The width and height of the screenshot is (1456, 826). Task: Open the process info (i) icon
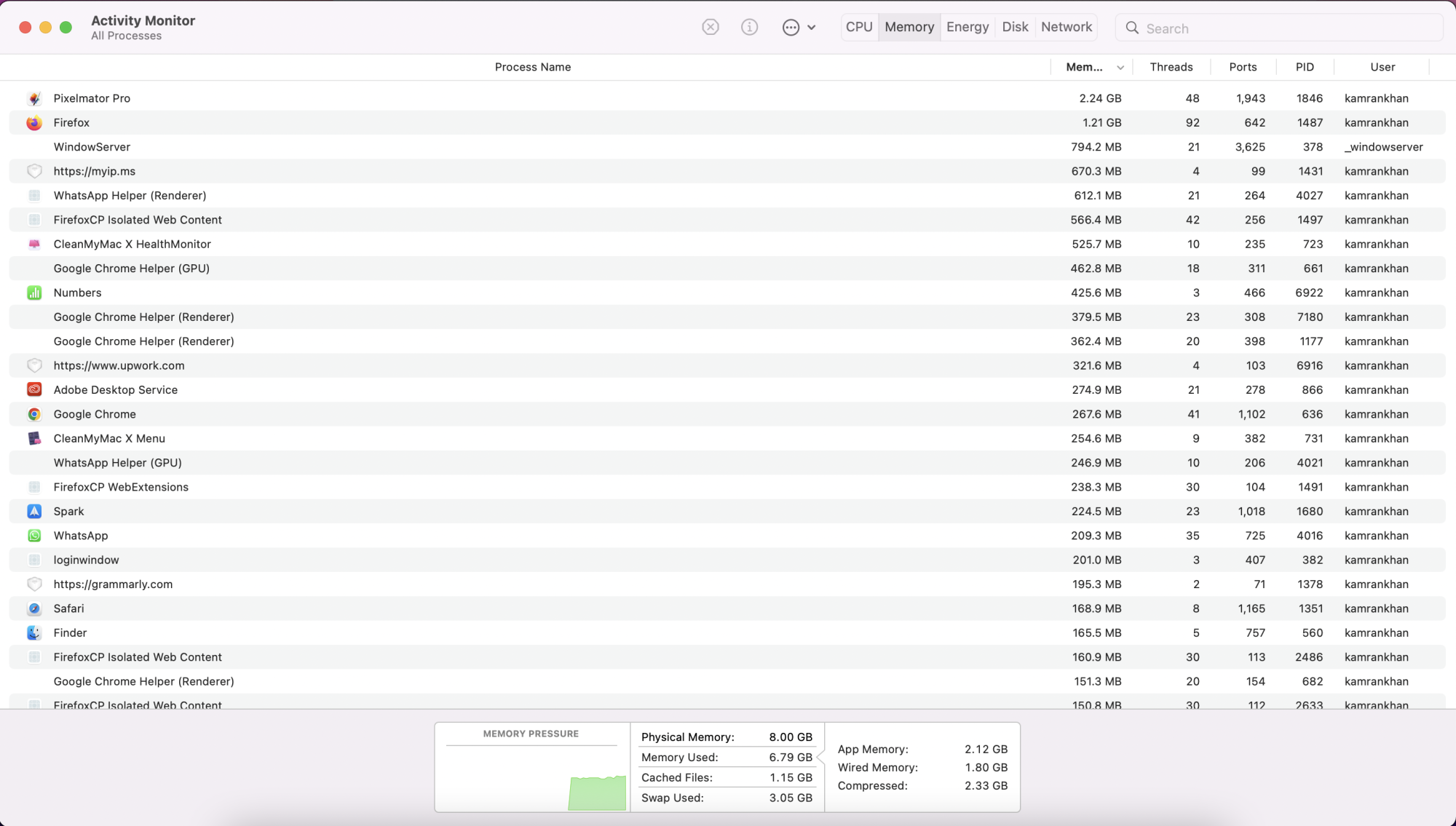click(x=749, y=27)
